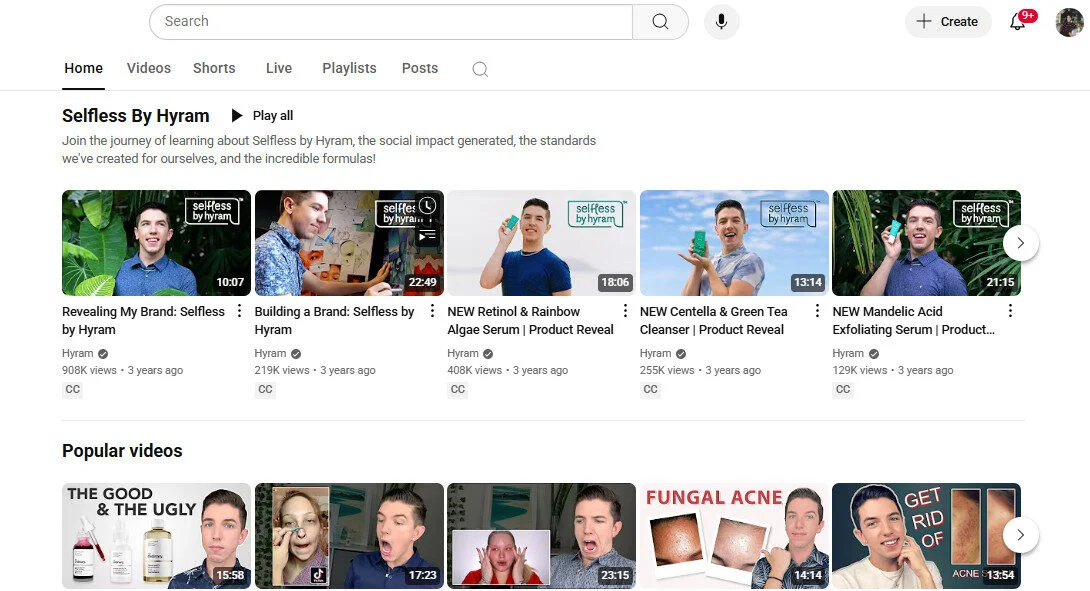Viewport: 1090px width, 591px height.
Task: Search within channel magnifier icon
Action: (480, 69)
